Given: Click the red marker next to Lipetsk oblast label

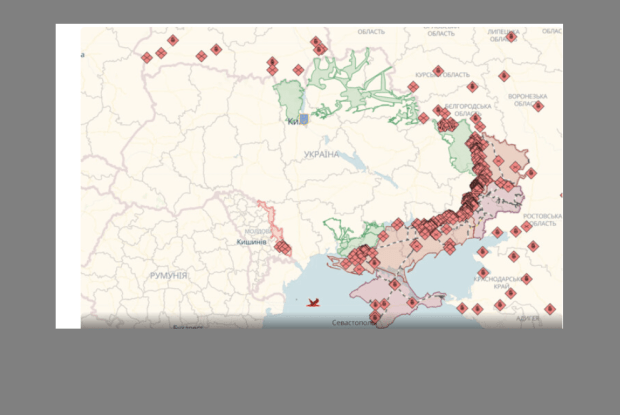Looking at the screenshot, I should [x=511, y=37].
